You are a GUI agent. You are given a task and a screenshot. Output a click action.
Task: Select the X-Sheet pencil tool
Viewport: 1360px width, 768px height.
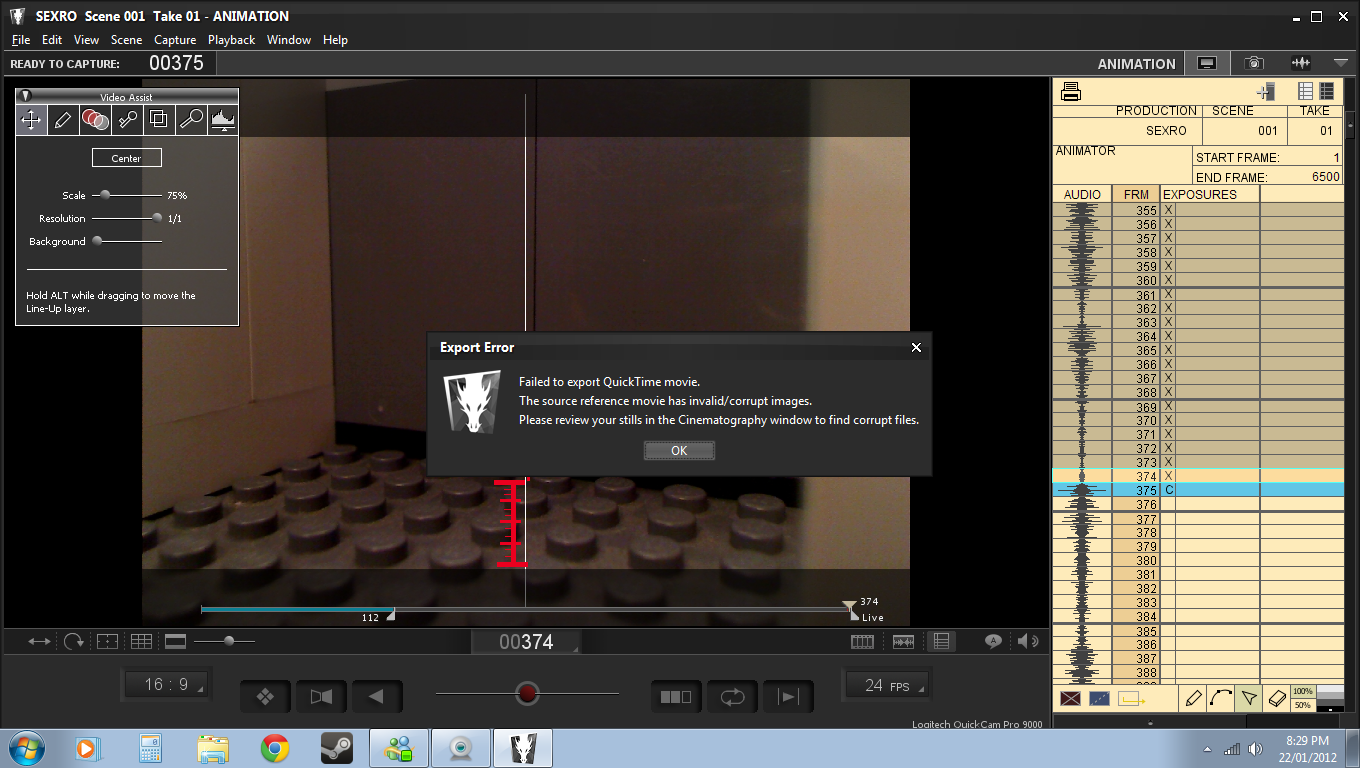pyautogui.click(x=1192, y=698)
